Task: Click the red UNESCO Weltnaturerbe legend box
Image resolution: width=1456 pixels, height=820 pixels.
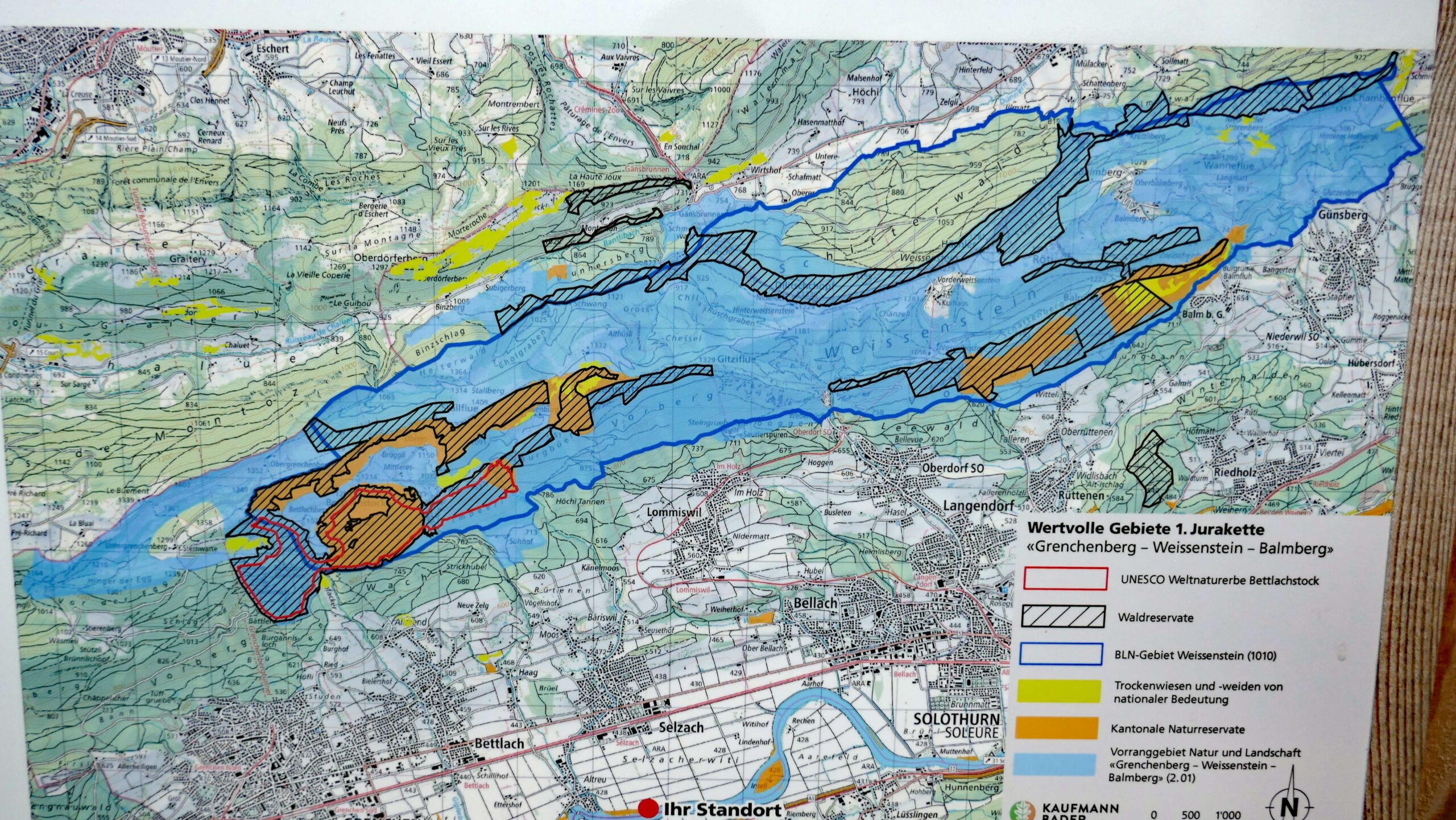Action: tap(1065, 579)
